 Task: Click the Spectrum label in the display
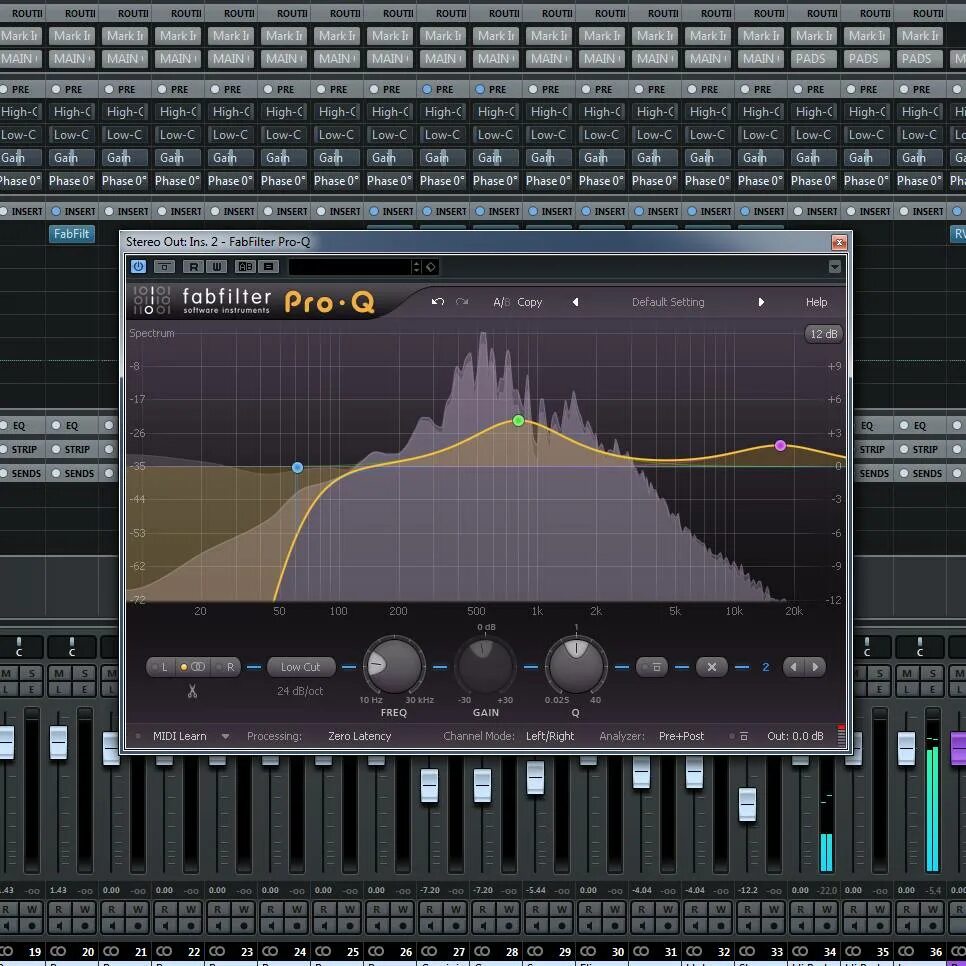(152, 333)
